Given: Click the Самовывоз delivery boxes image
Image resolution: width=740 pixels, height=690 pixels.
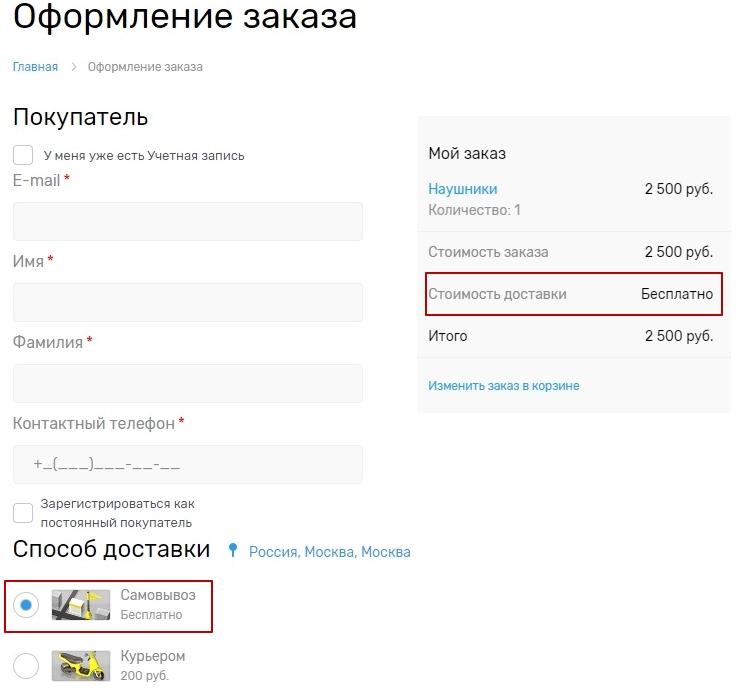Looking at the screenshot, I should pos(81,605).
